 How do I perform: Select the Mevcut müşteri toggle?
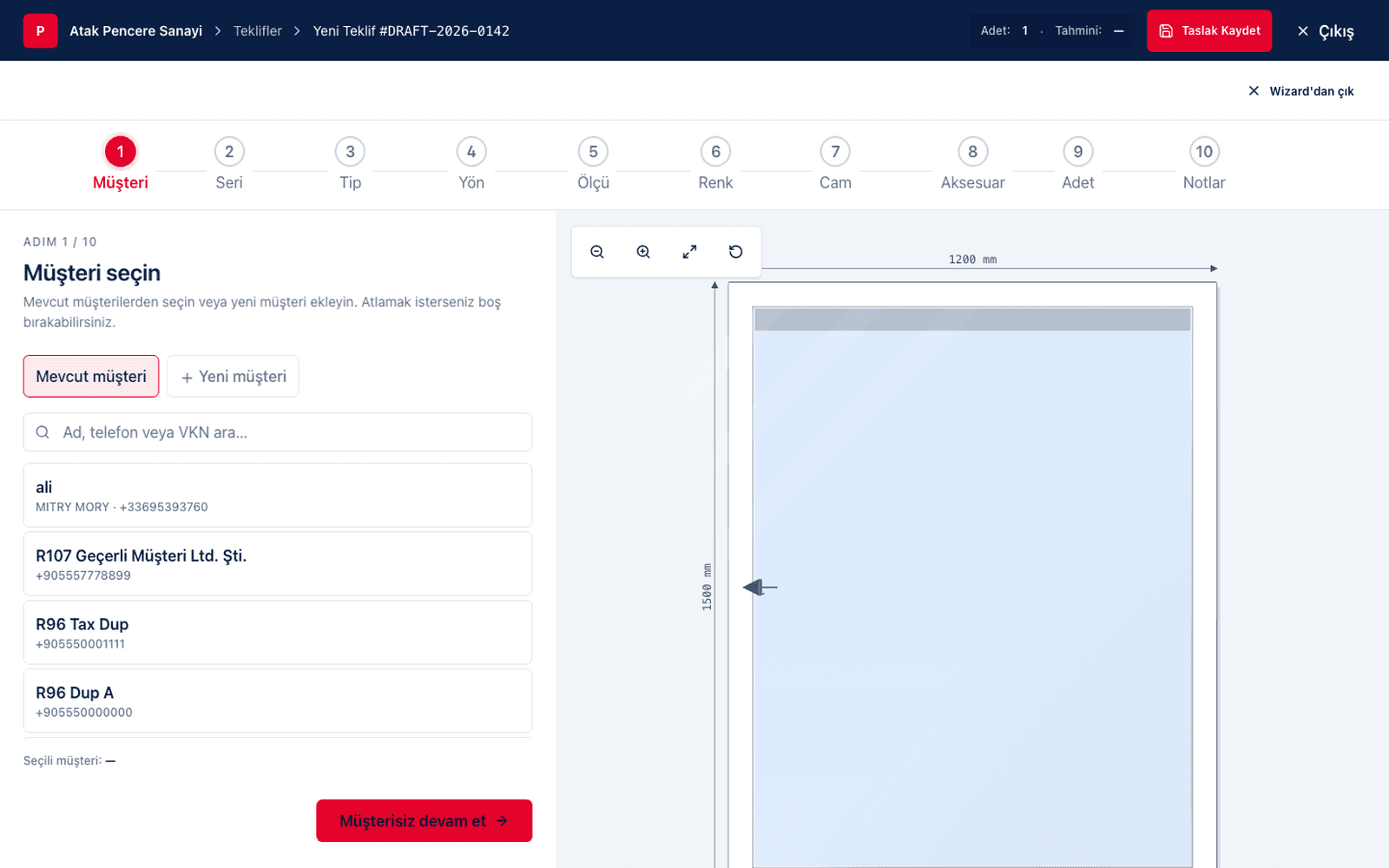click(x=91, y=376)
